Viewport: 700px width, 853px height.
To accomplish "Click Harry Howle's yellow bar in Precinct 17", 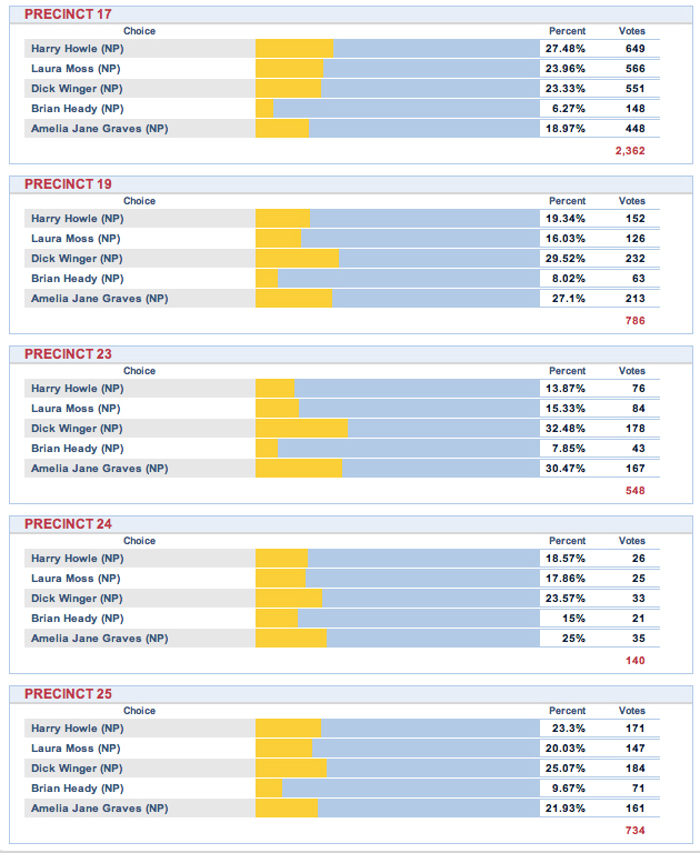I will (x=294, y=48).
